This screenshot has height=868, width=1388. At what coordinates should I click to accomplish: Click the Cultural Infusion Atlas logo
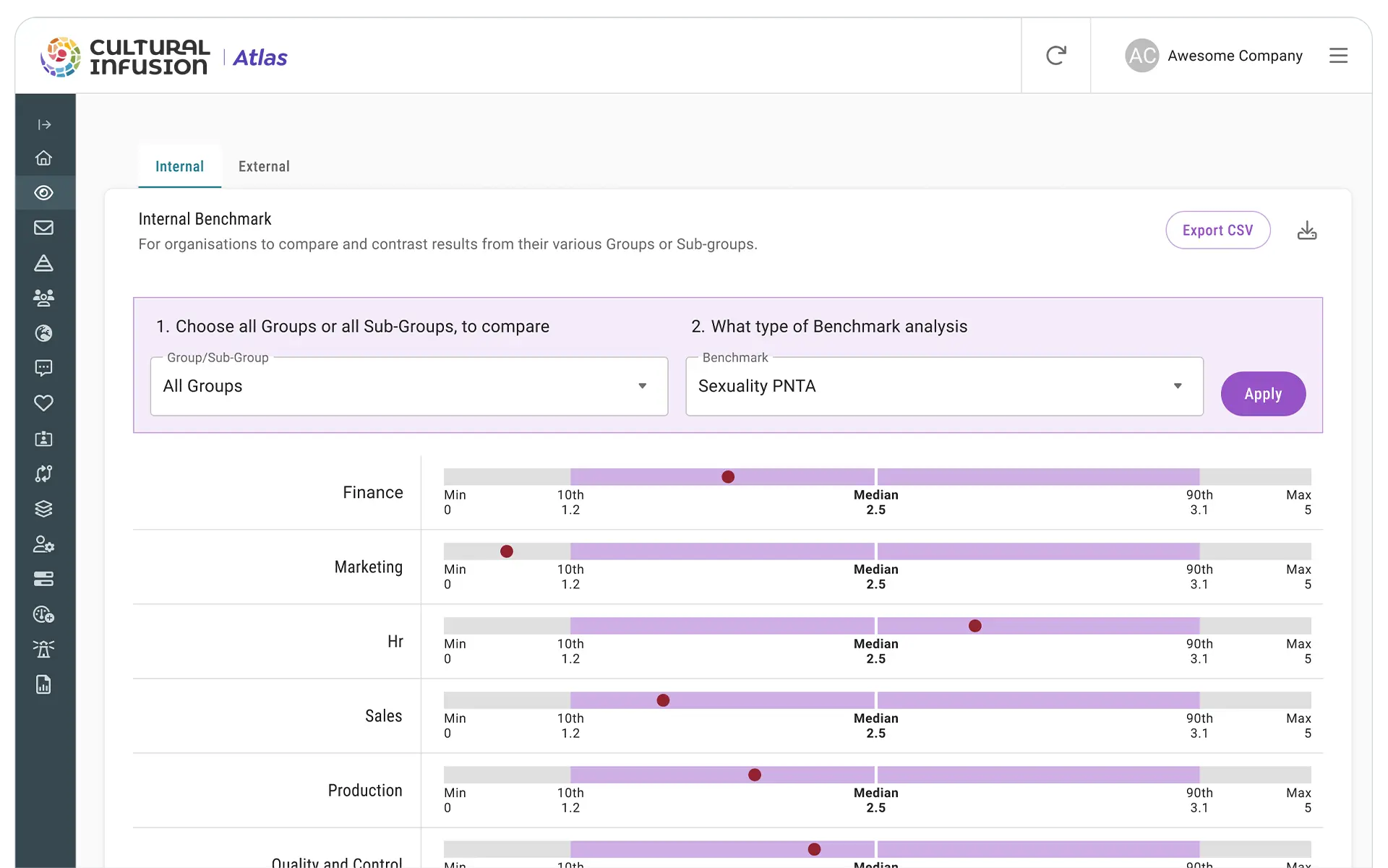164,56
